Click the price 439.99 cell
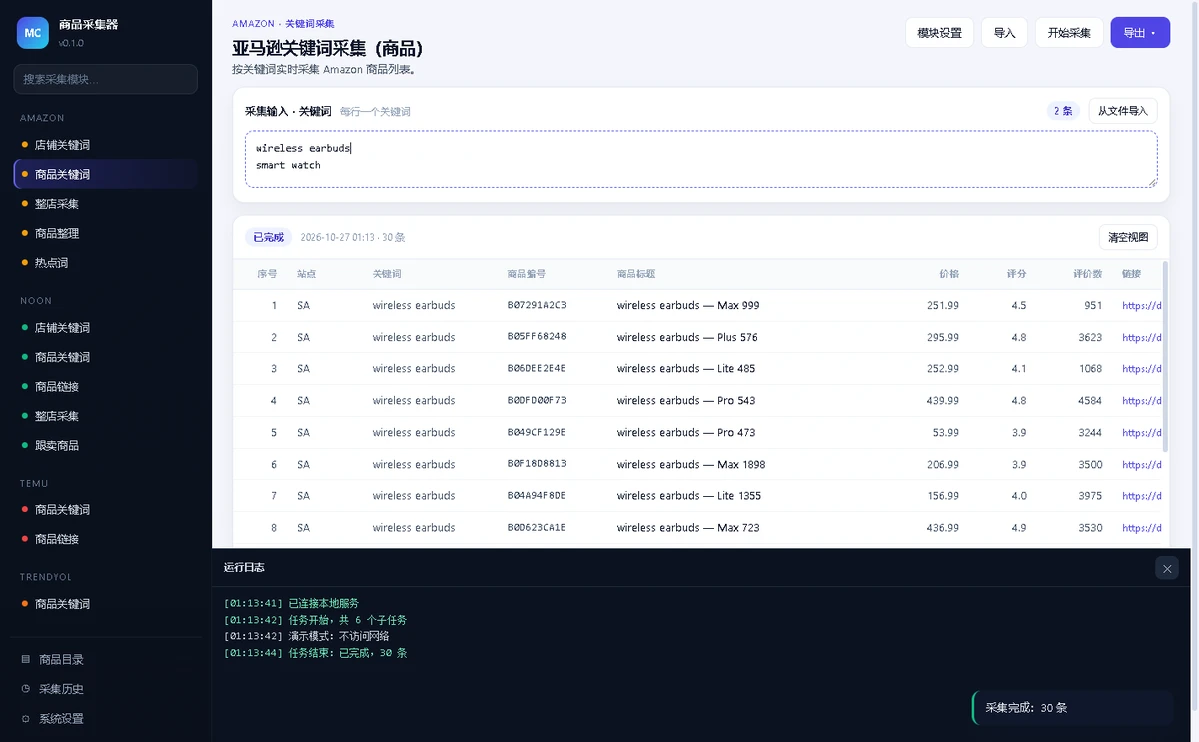1199x742 pixels. coord(942,401)
